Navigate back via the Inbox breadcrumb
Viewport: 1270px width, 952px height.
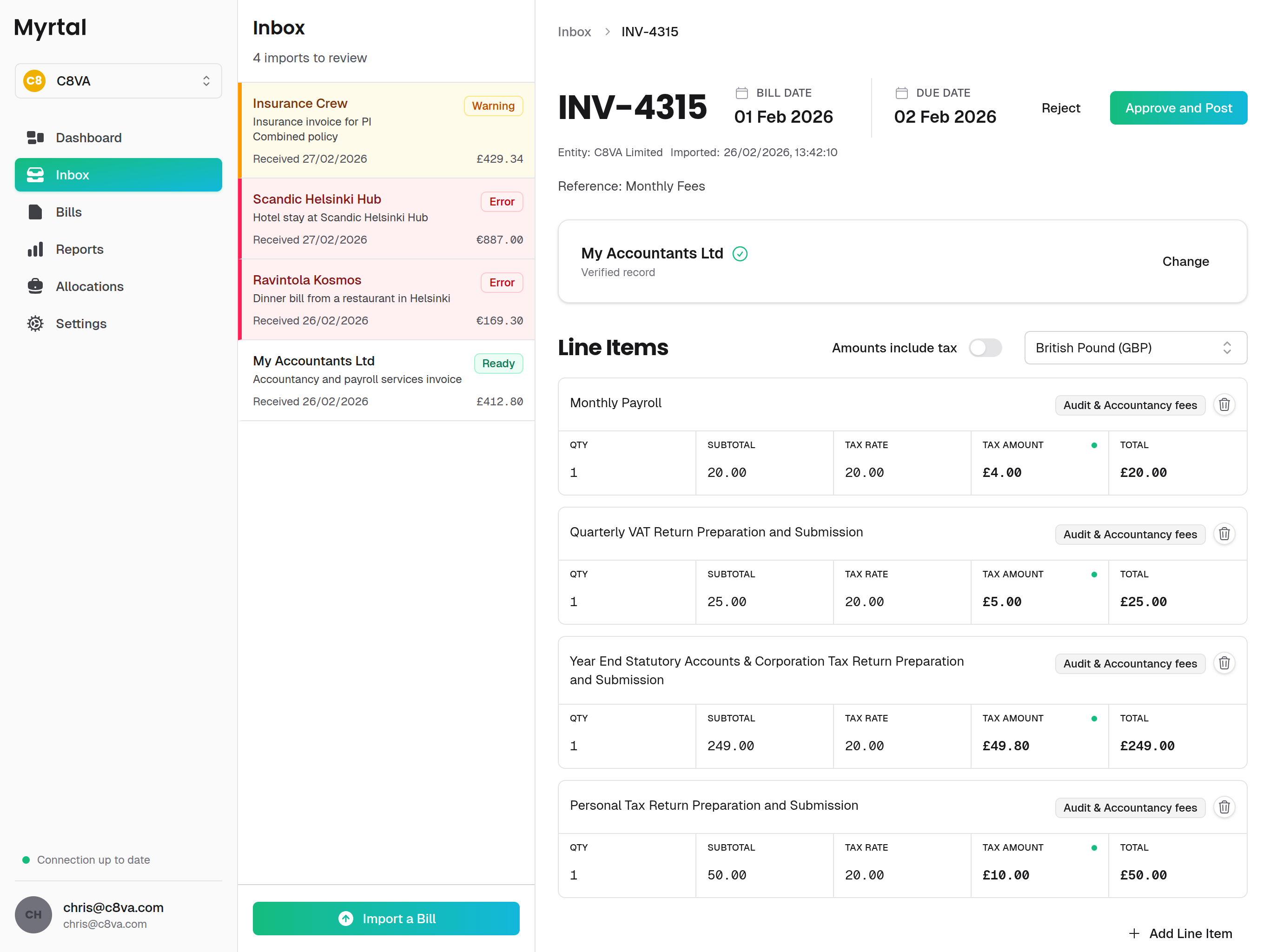[574, 32]
